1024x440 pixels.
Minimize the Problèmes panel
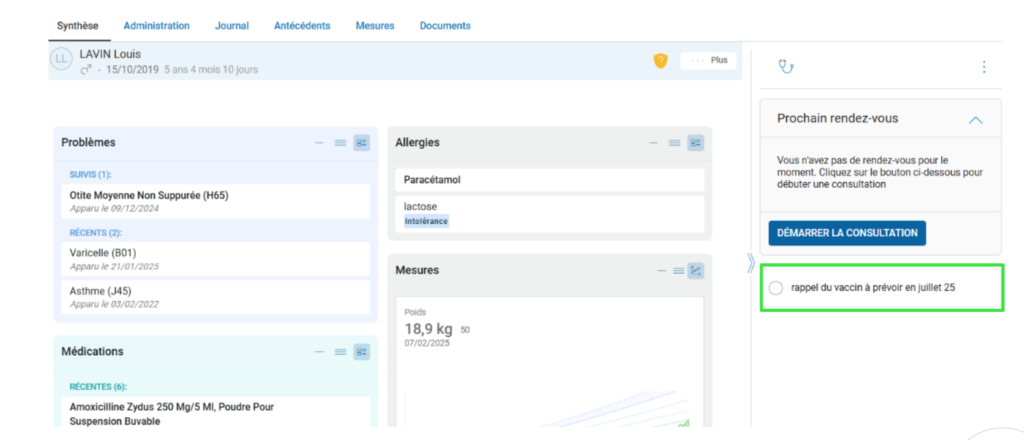(x=320, y=143)
